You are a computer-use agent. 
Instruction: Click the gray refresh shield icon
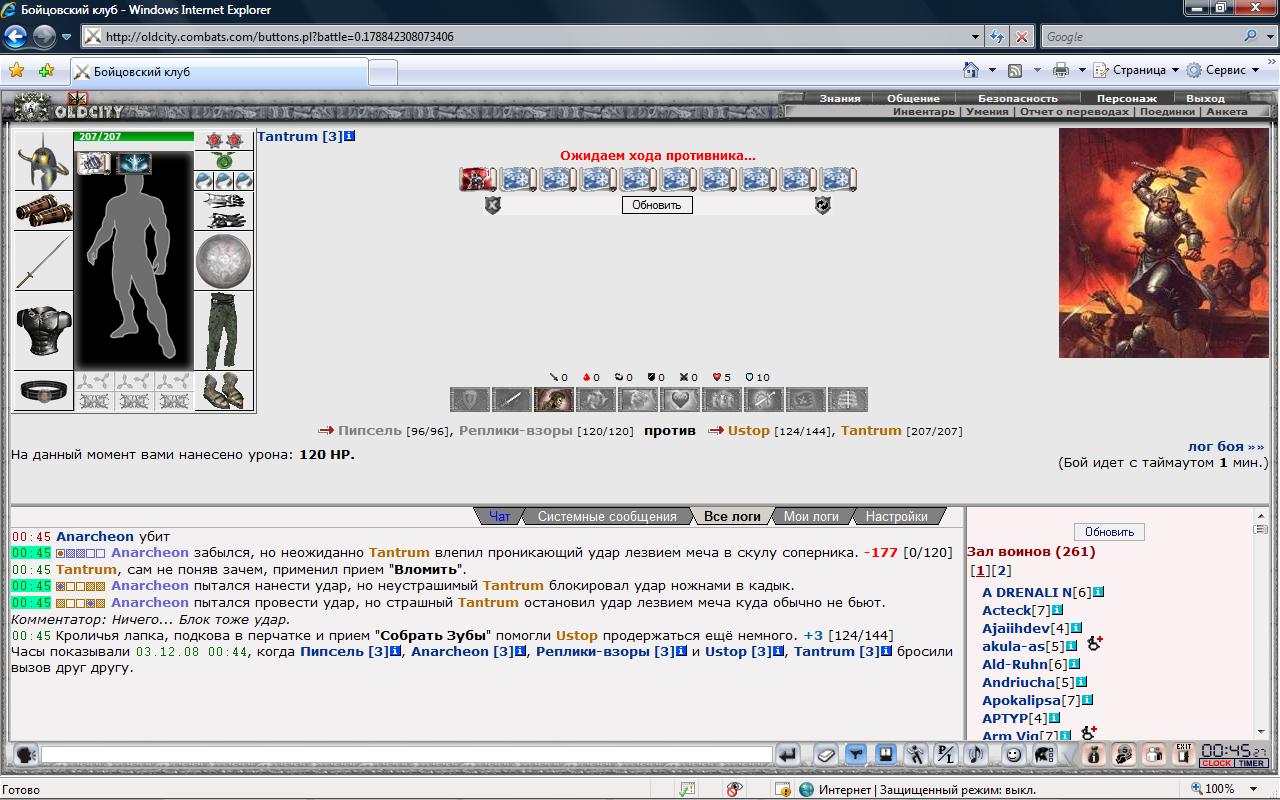click(x=822, y=205)
